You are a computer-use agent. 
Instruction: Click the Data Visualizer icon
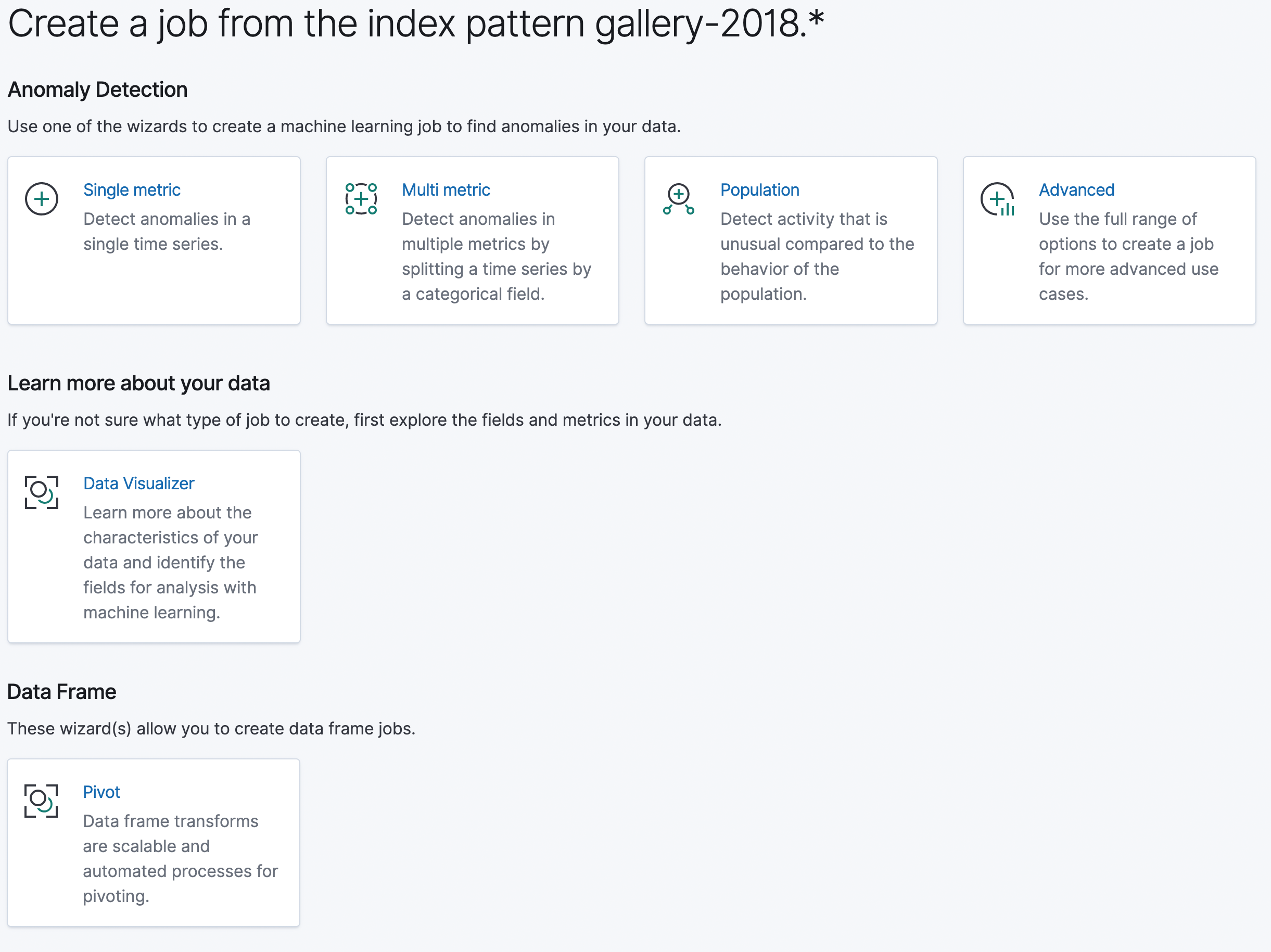(41, 492)
